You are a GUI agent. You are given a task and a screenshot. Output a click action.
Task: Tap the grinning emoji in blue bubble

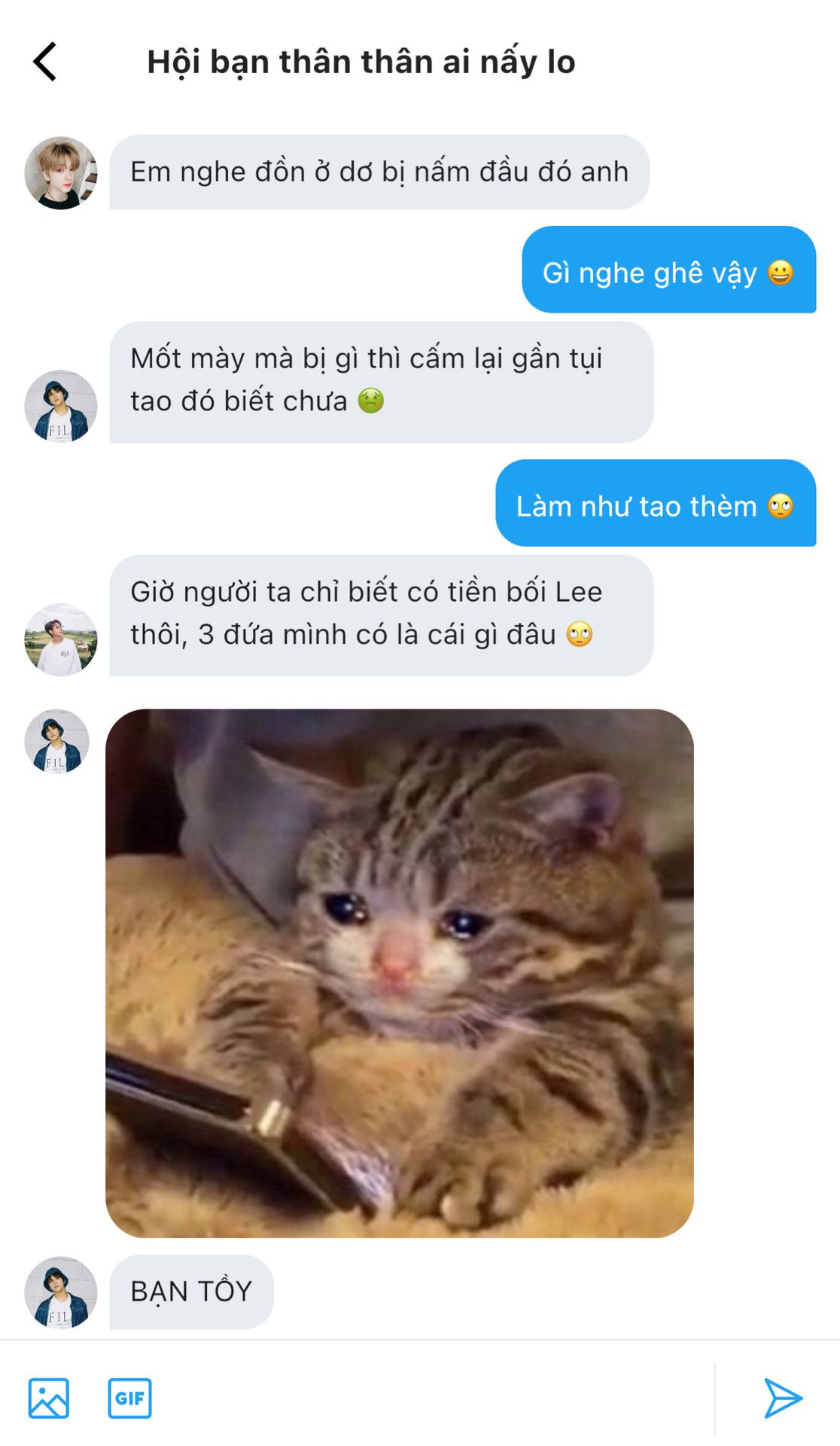pos(781,272)
